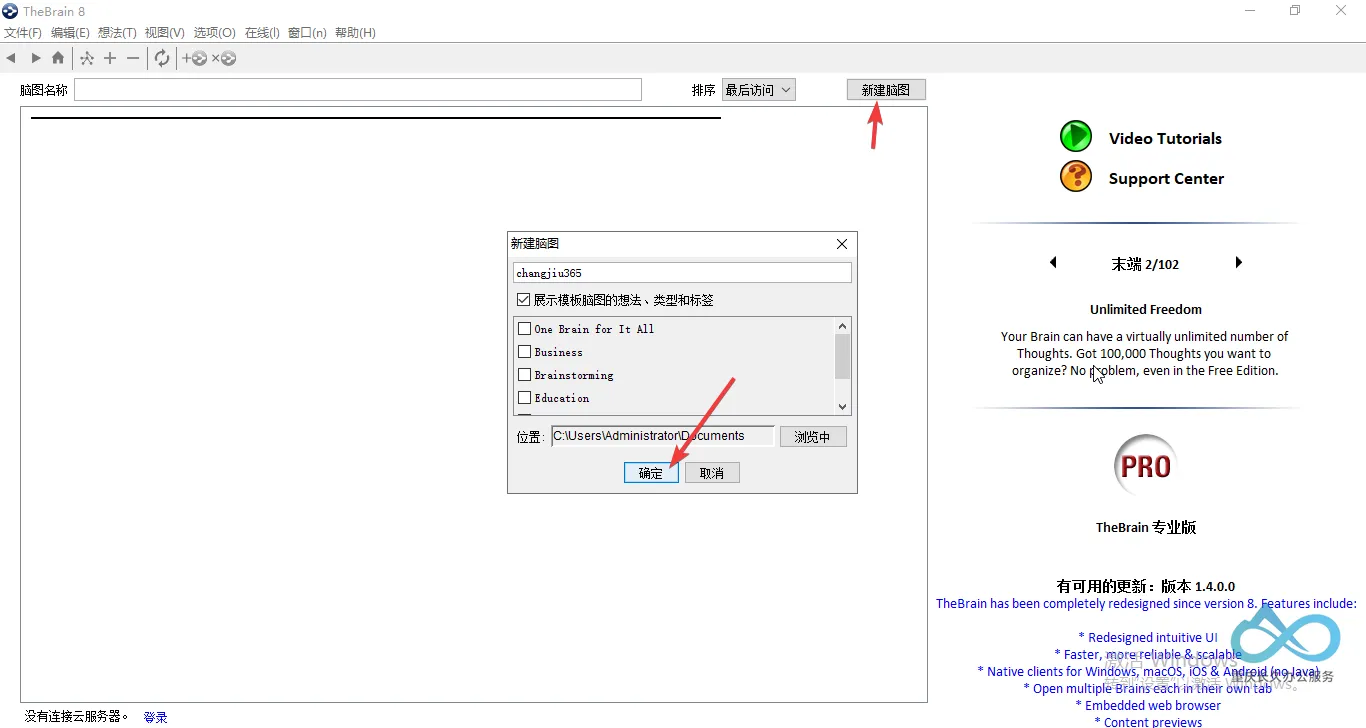The height and width of the screenshot is (728, 1366).
Task: Check the Education template box
Action: (524, 397)
